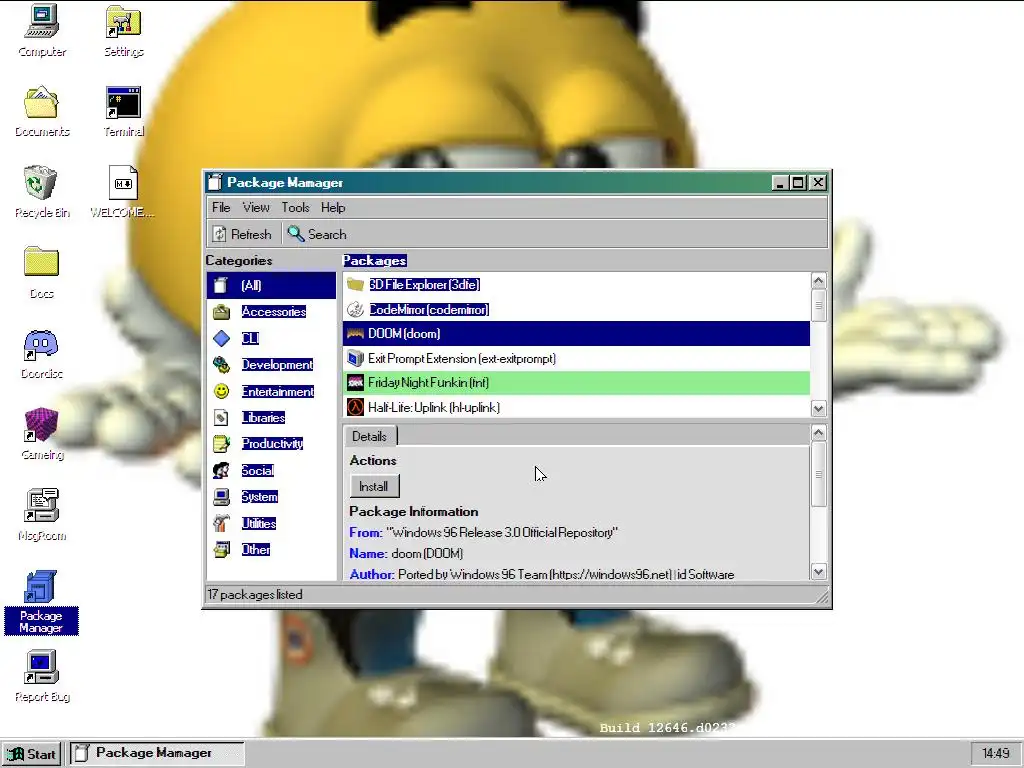The image size is (1024, 768).
Task: Click the CLI blue diamond icon
Action: point(221,338)
